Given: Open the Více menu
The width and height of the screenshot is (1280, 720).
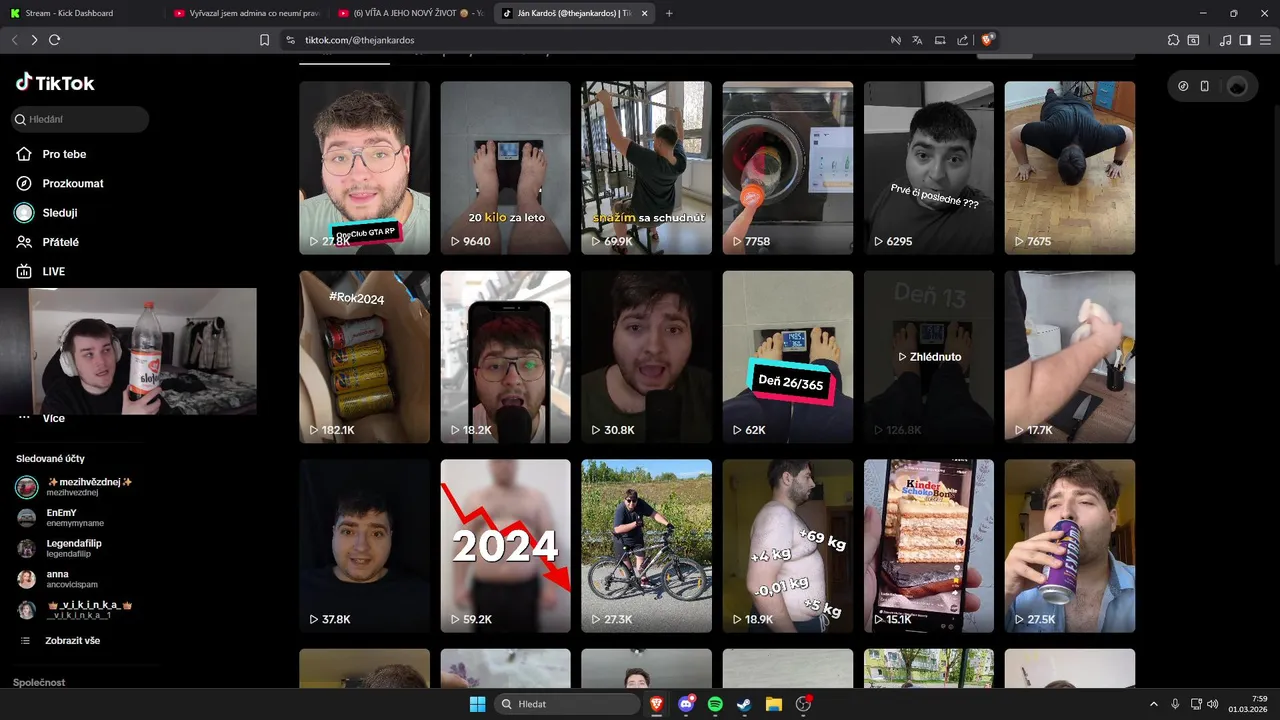Looking at the screenshot, I should point(53,418).
